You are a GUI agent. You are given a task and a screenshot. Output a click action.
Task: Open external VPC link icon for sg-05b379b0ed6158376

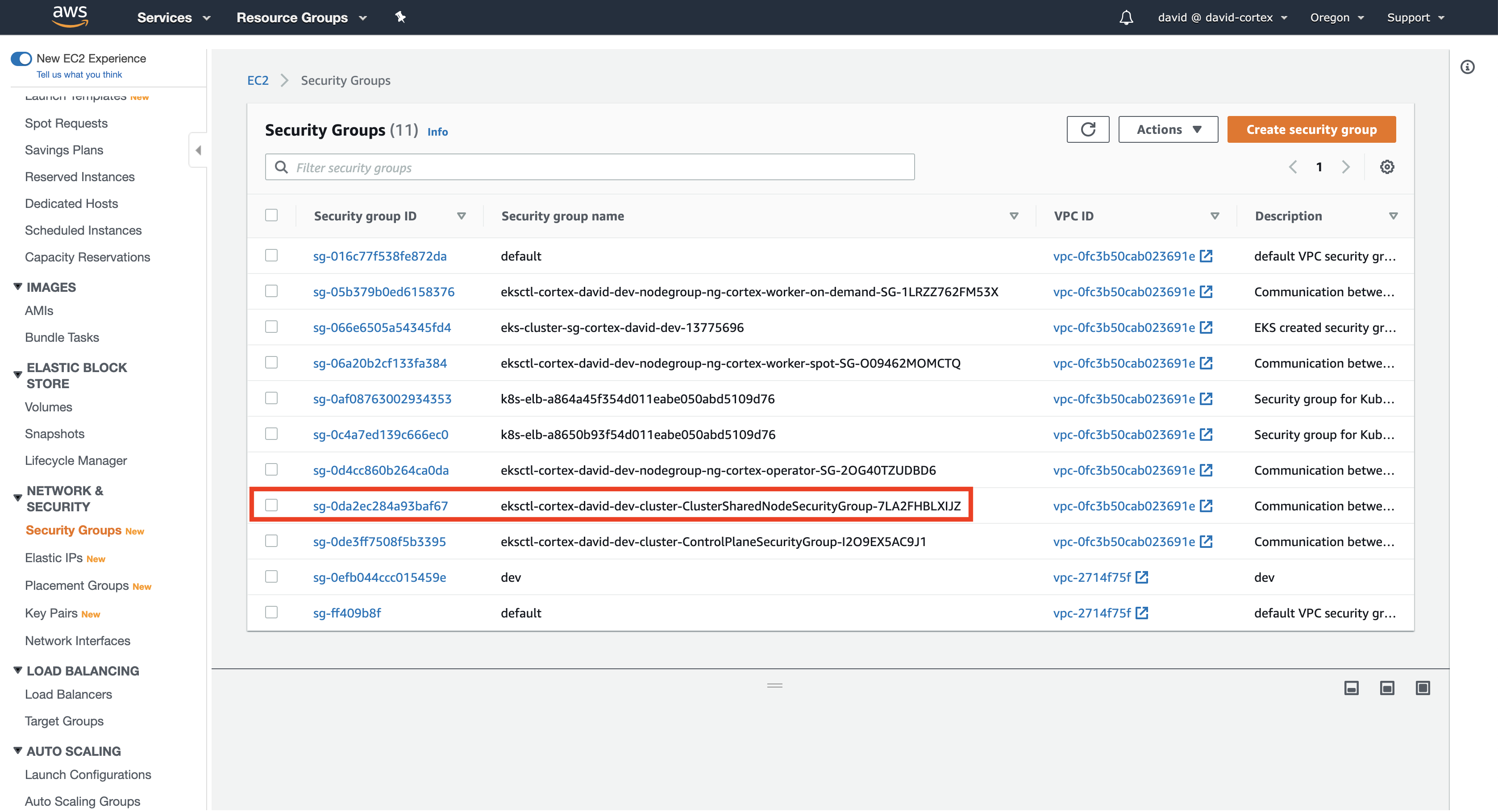point(1206,292)
